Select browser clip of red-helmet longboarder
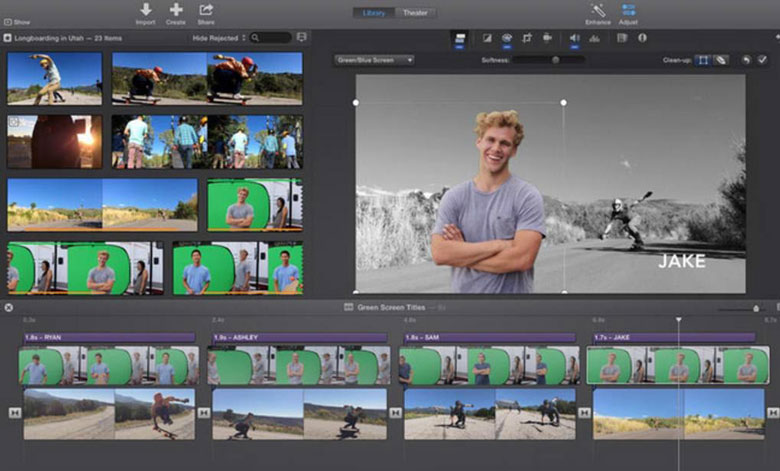The height and width of the screenshot is (471, 780). coord(207,79)
